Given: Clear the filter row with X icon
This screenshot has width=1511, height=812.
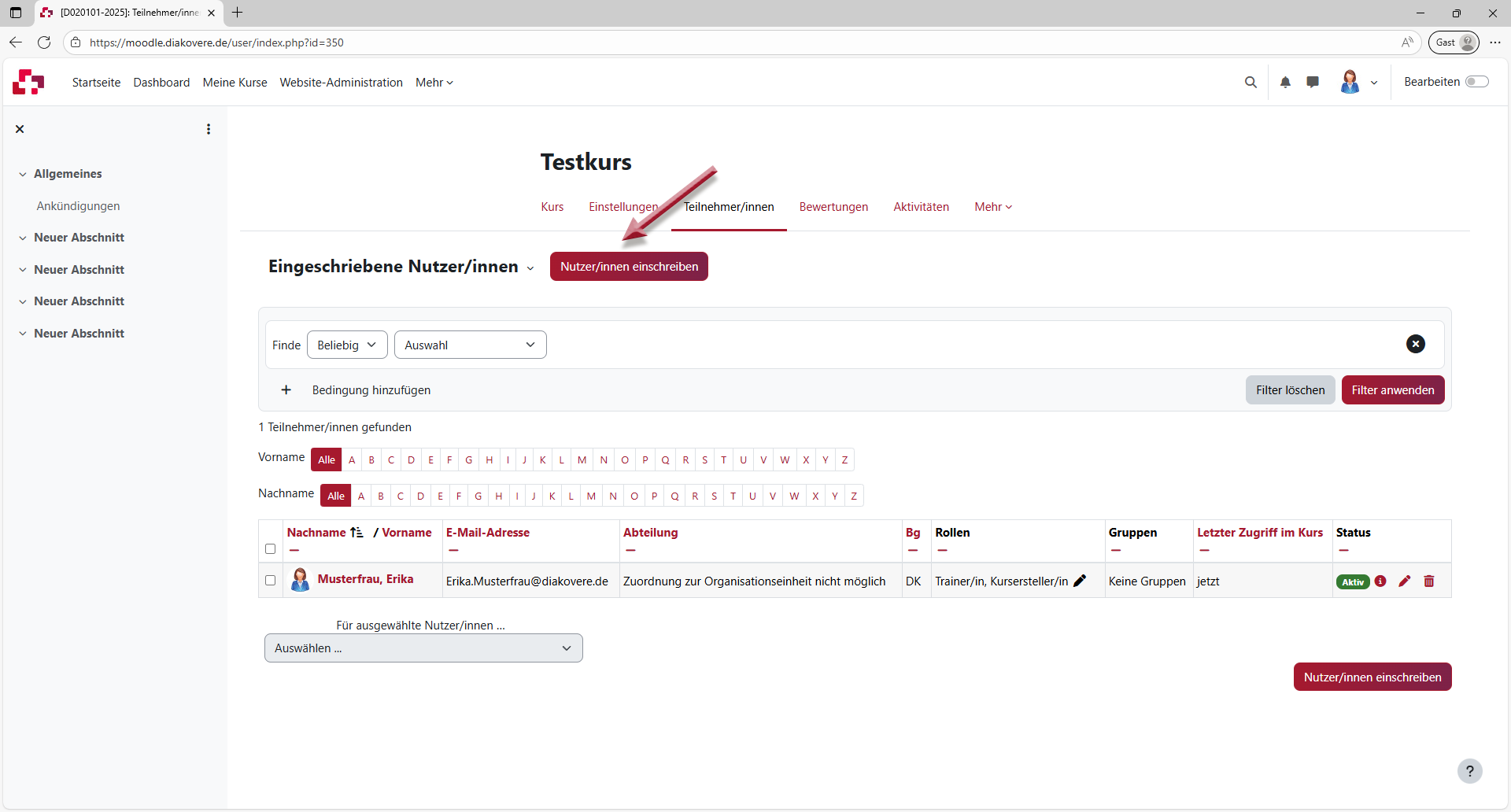Looking at the screenshot, I should click(1415, 344).
